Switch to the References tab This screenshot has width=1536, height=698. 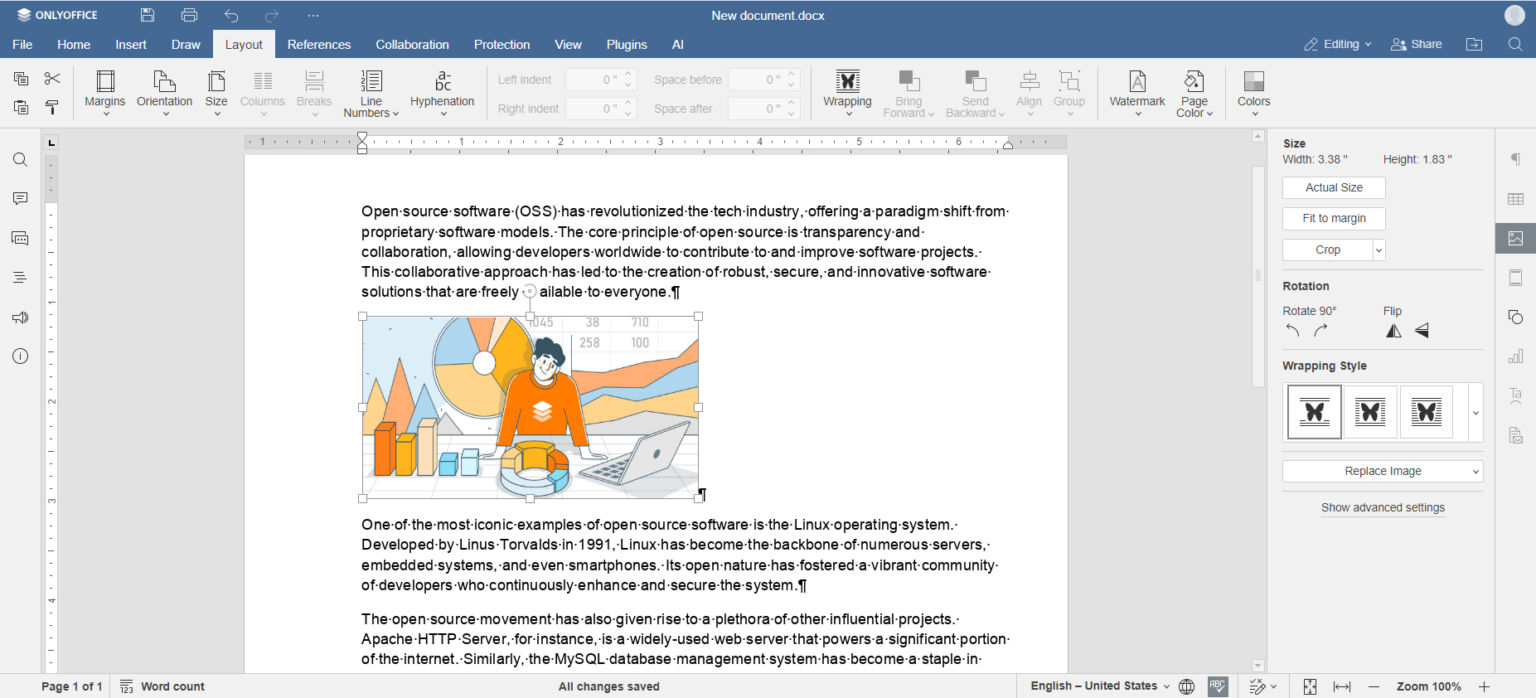[x=319, y=44]
